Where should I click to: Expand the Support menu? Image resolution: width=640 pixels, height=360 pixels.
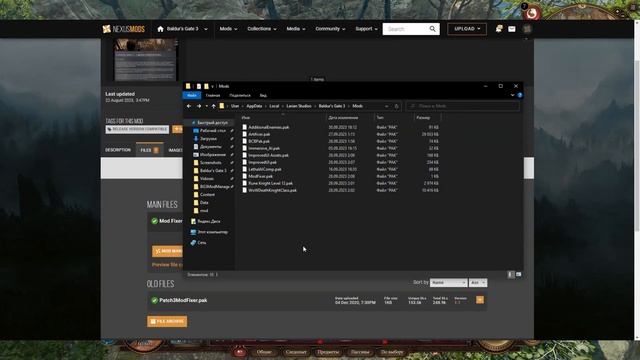366,29
